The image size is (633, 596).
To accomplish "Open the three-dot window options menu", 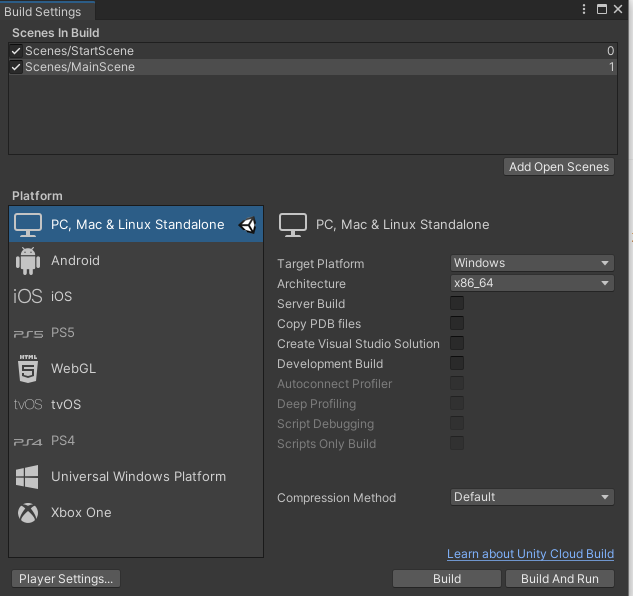I will click(x=584, y=9).
